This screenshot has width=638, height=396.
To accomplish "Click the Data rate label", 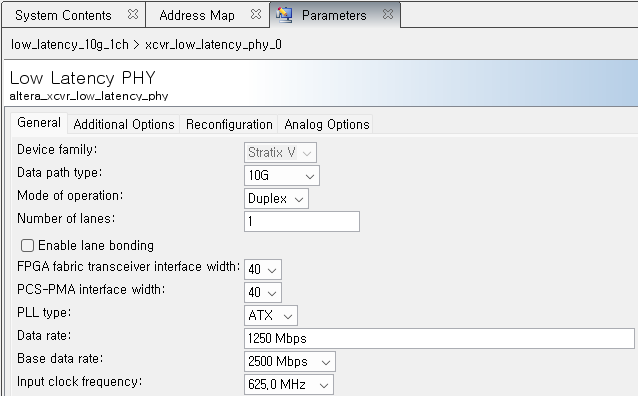I will point(44,335).
